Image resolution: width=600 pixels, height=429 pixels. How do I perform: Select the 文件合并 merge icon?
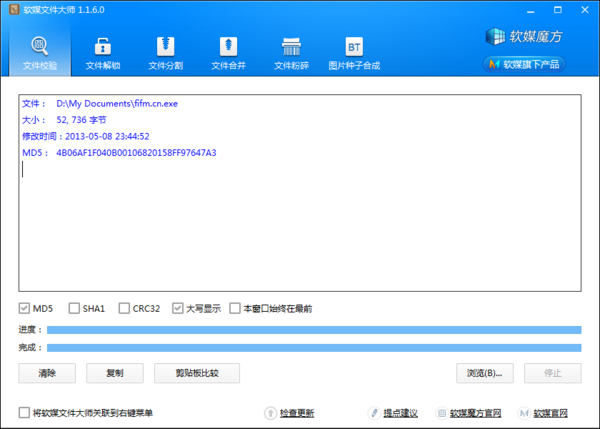click(x=228, y=46)
